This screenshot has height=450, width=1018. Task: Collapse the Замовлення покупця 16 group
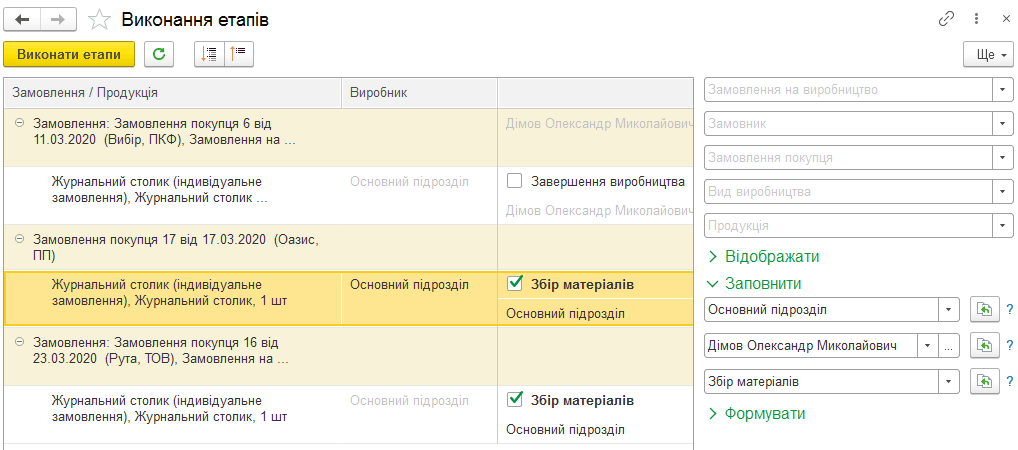click(19, 341)
